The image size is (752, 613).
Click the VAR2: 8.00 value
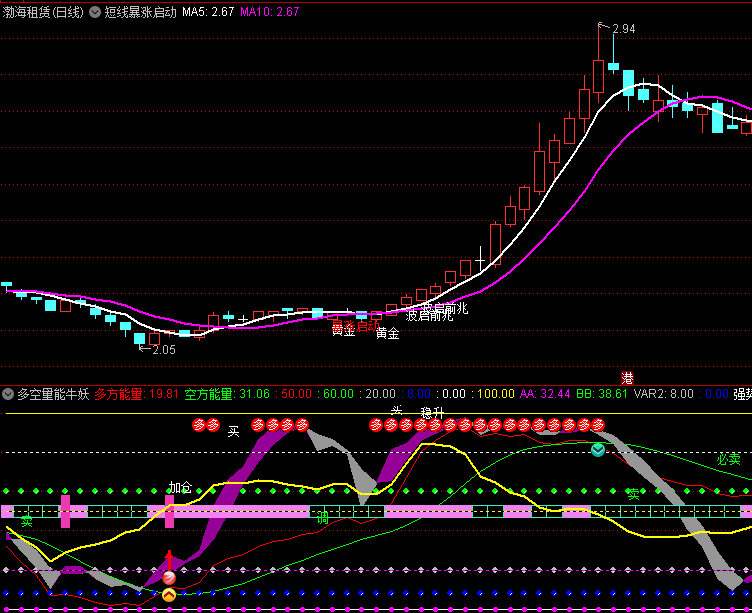pyautogui.click(x=664, y=394)
